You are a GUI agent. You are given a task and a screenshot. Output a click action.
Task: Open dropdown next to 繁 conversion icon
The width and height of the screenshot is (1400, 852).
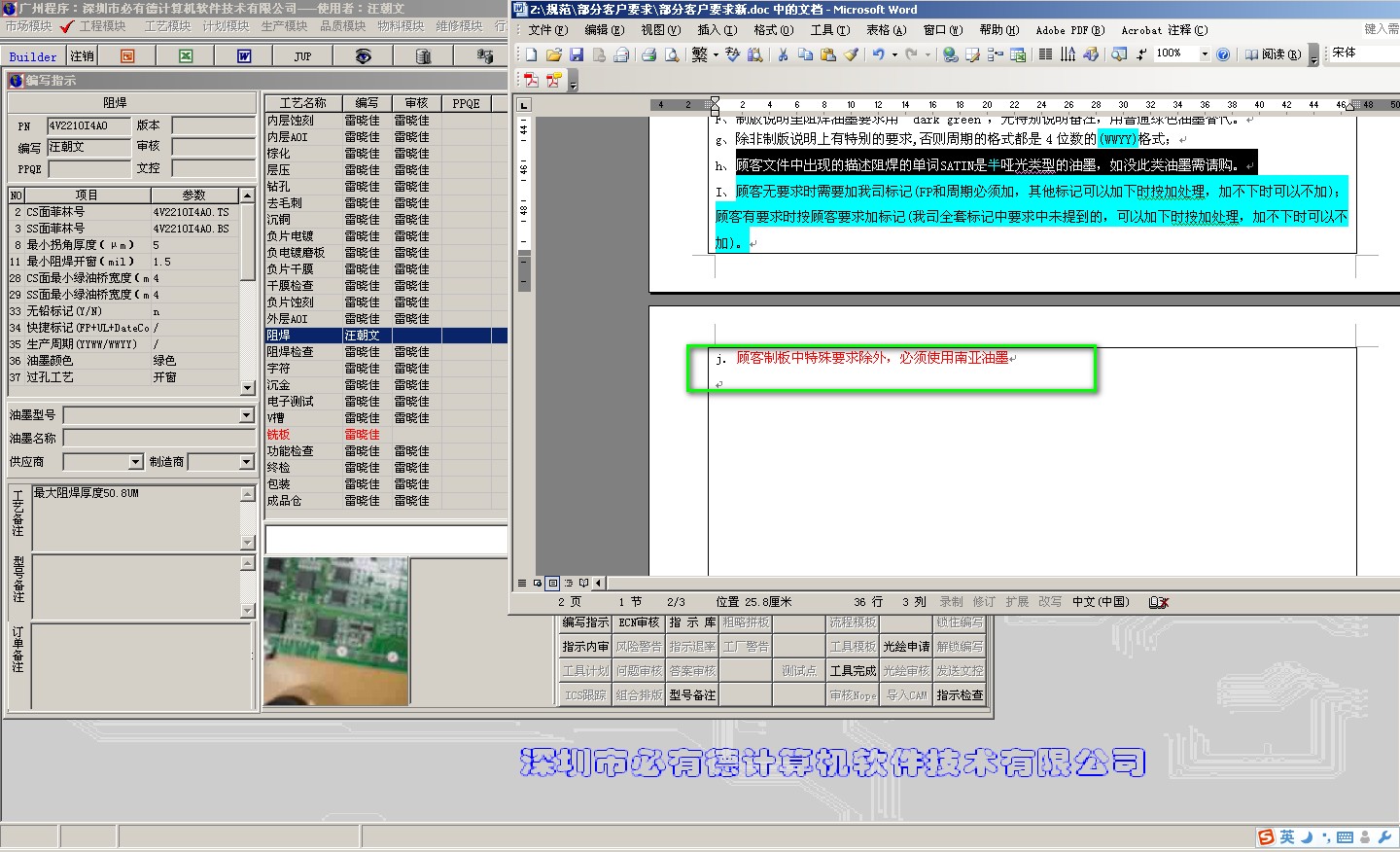[x=716, y=54]
